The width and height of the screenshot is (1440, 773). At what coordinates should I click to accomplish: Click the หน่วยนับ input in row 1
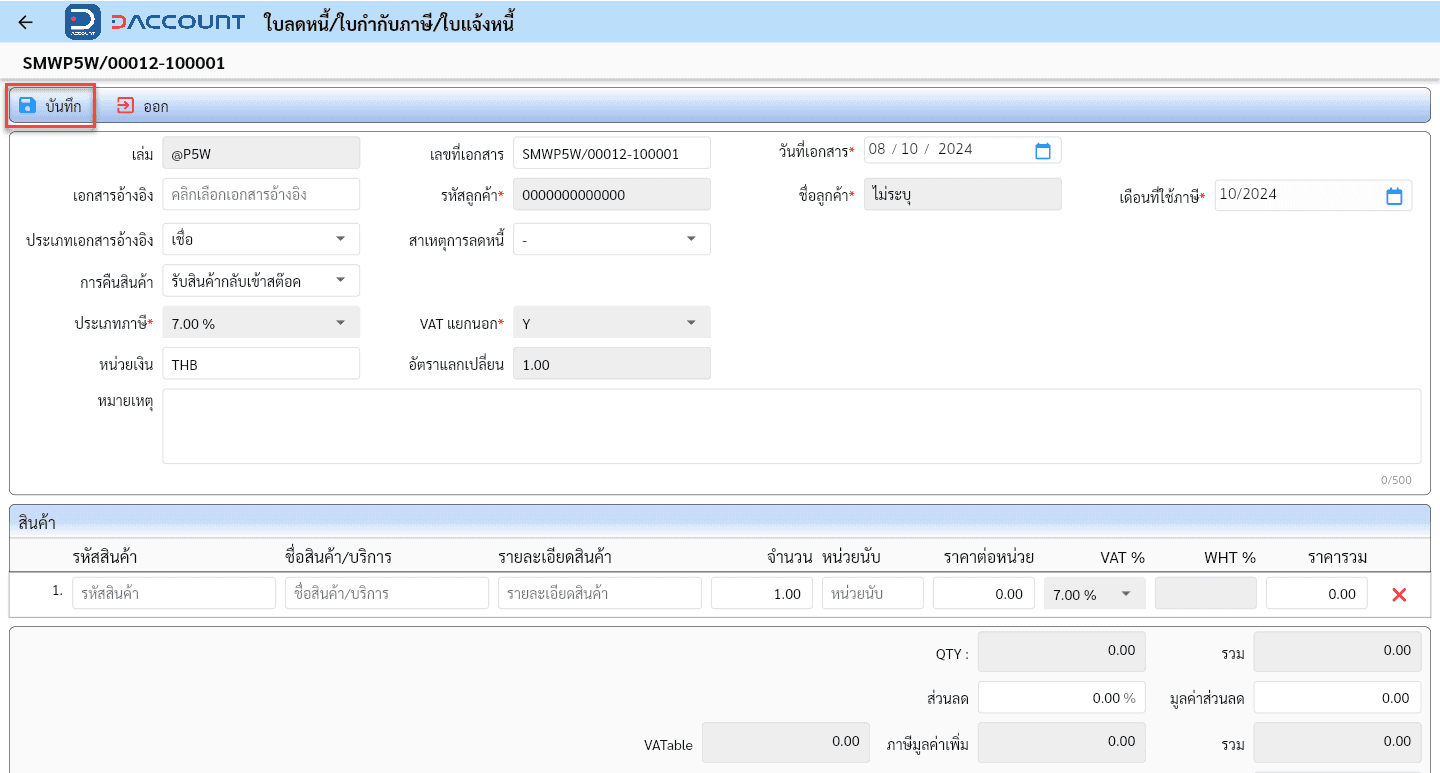[x=873, y=593]
